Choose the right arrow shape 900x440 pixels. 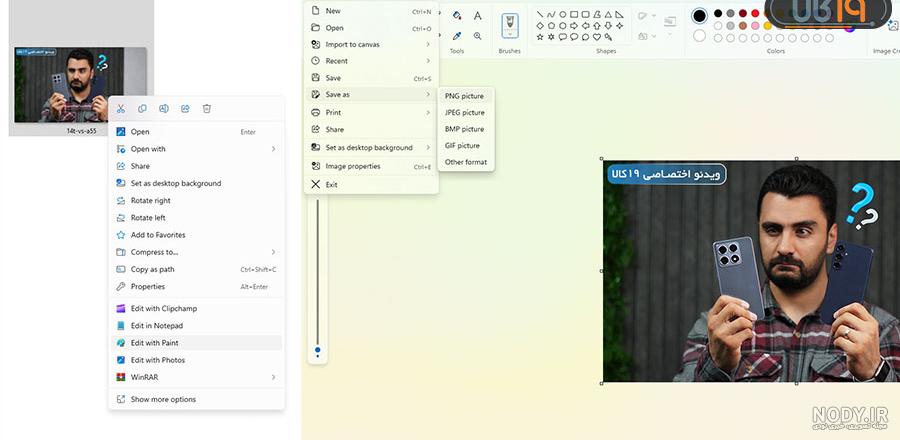pyautogui.click(x=574, y=26)
